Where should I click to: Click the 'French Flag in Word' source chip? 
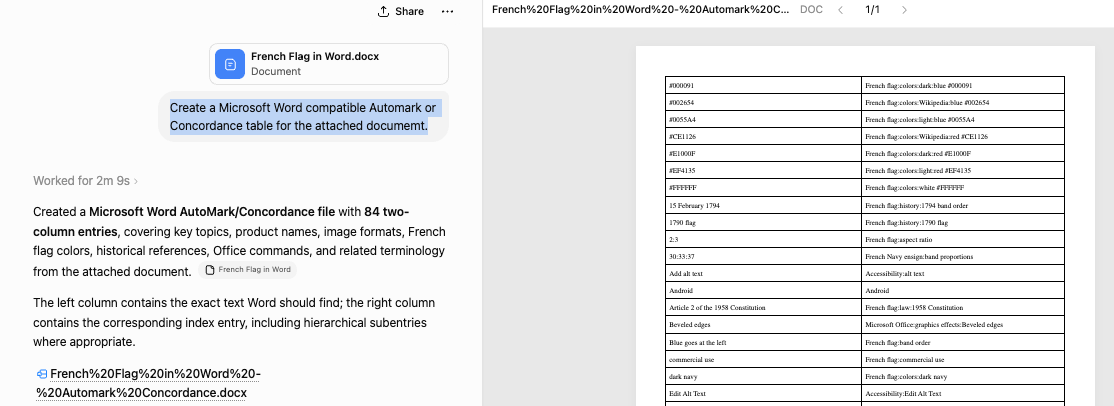click(248, 269)
